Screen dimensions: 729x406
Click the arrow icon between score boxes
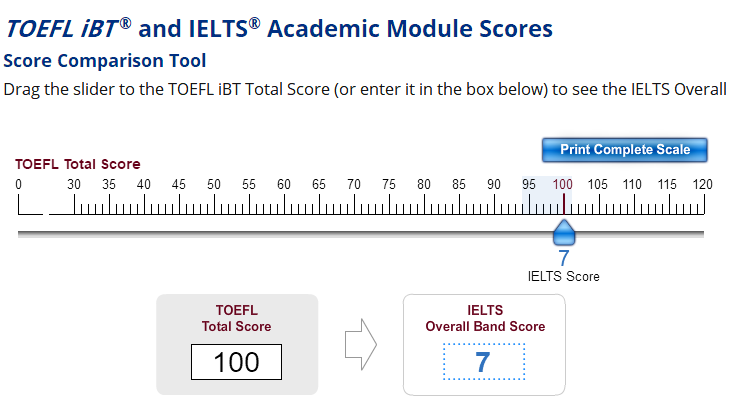click(359, 345)
